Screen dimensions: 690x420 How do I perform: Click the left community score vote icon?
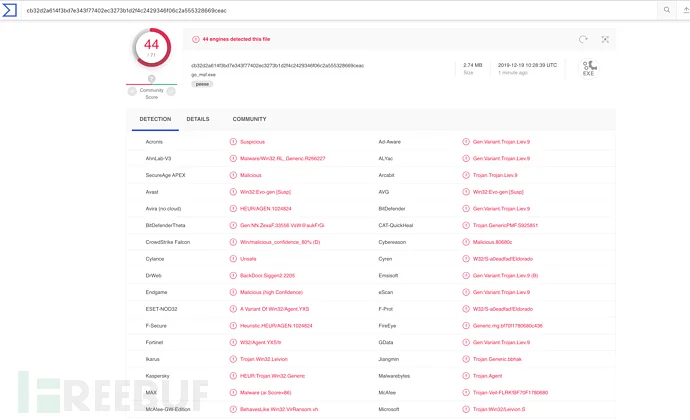click(x=132, y=91)
